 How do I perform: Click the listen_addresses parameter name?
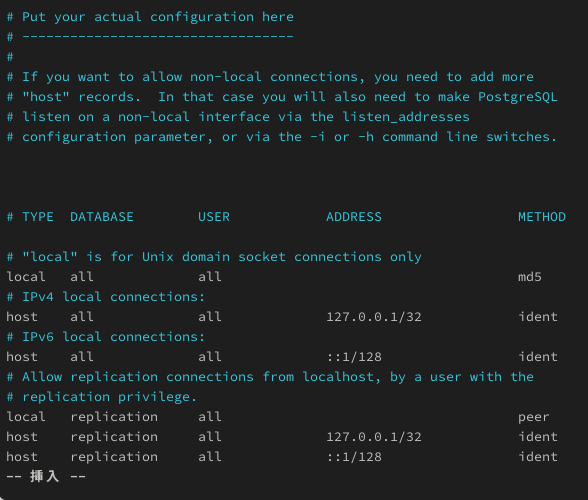[406, 117]
